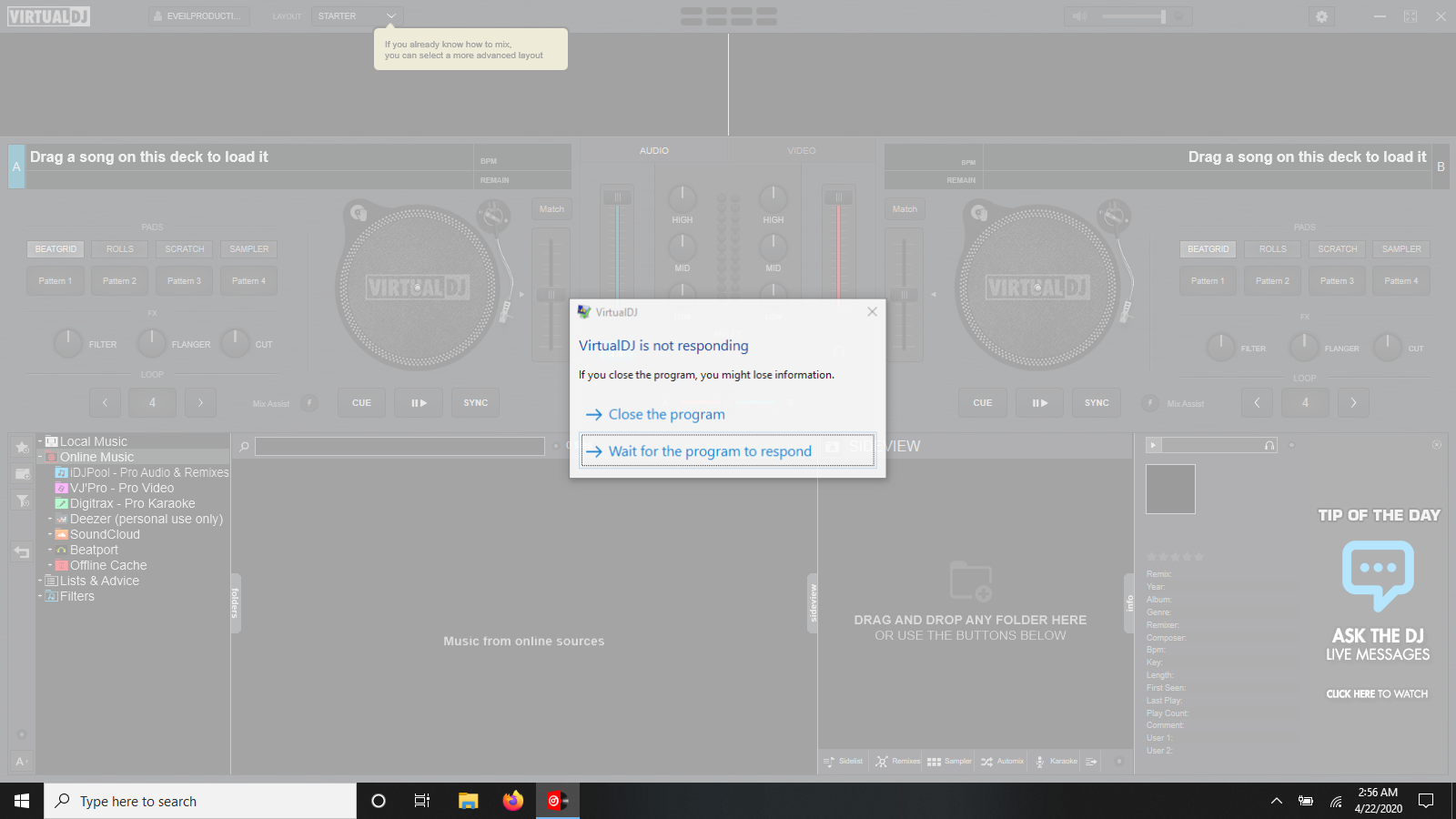Click Close the program in the dialog
Screen dimensions: 1456x819
point(667,415)
